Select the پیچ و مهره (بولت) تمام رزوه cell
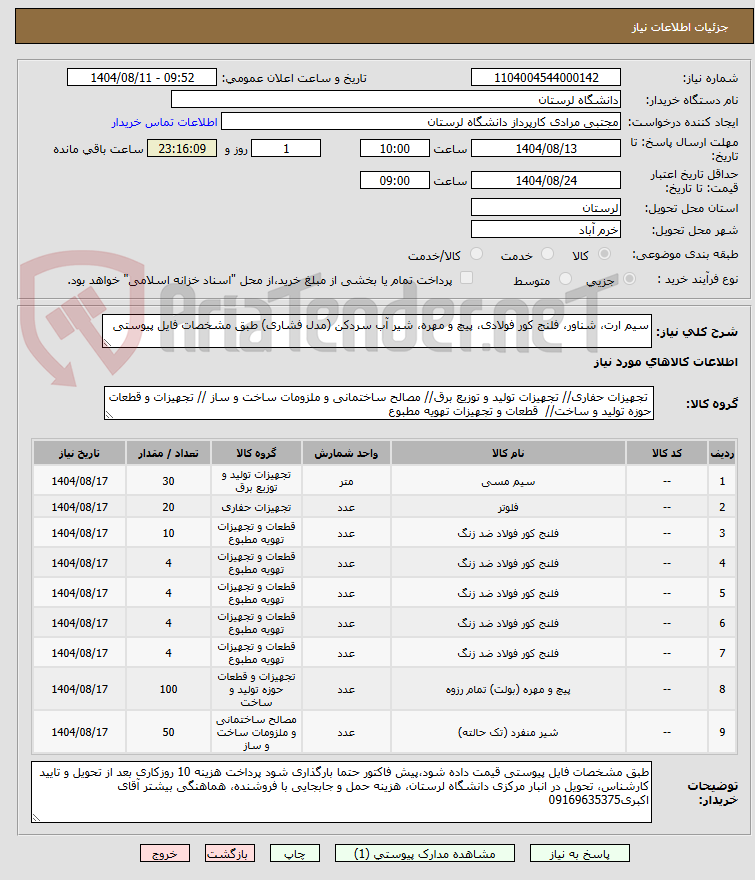 point(508,689)
